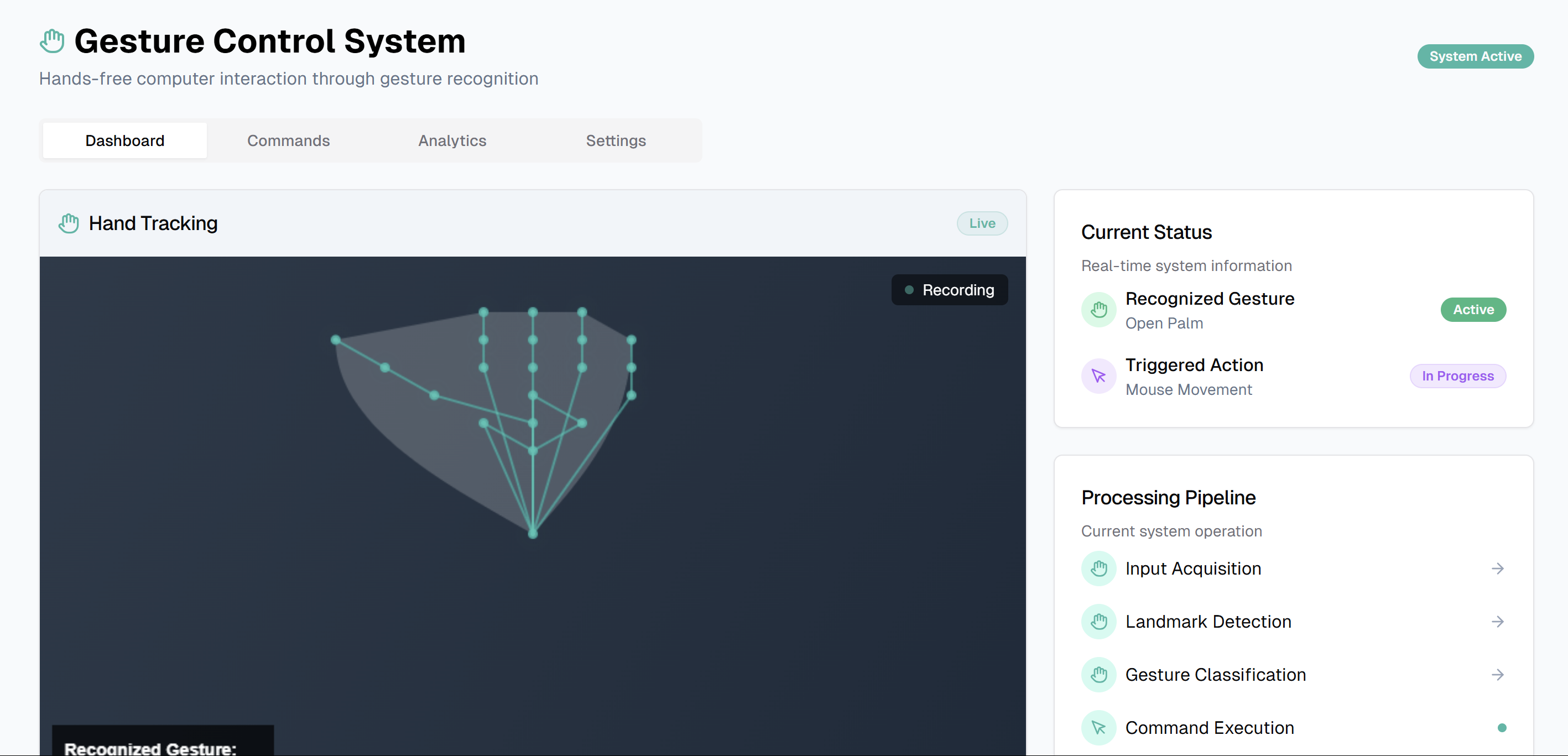Click the Landmark Detection hand icon

pos(1098,622)
